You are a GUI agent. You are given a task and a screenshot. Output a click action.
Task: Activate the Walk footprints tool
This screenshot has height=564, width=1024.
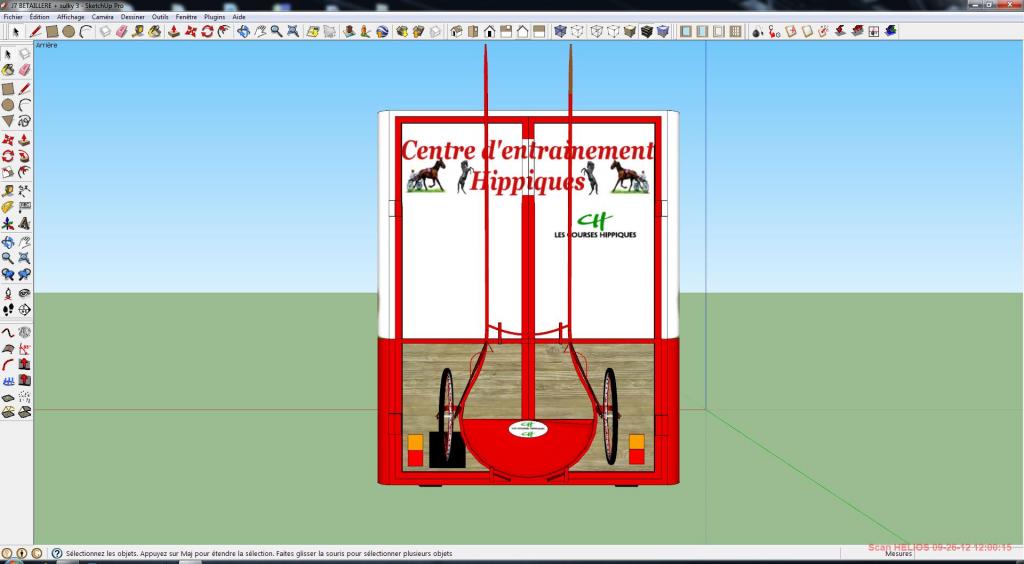click(x=8, y=309)
